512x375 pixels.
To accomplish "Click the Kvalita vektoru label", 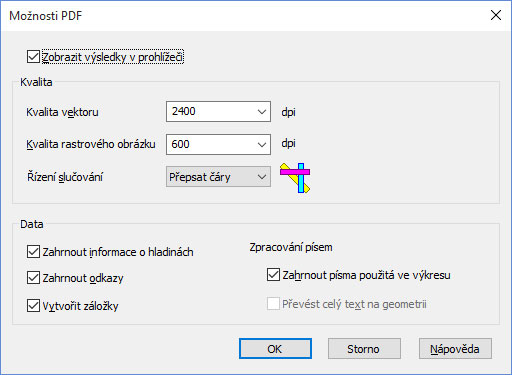I will [62, 112].
